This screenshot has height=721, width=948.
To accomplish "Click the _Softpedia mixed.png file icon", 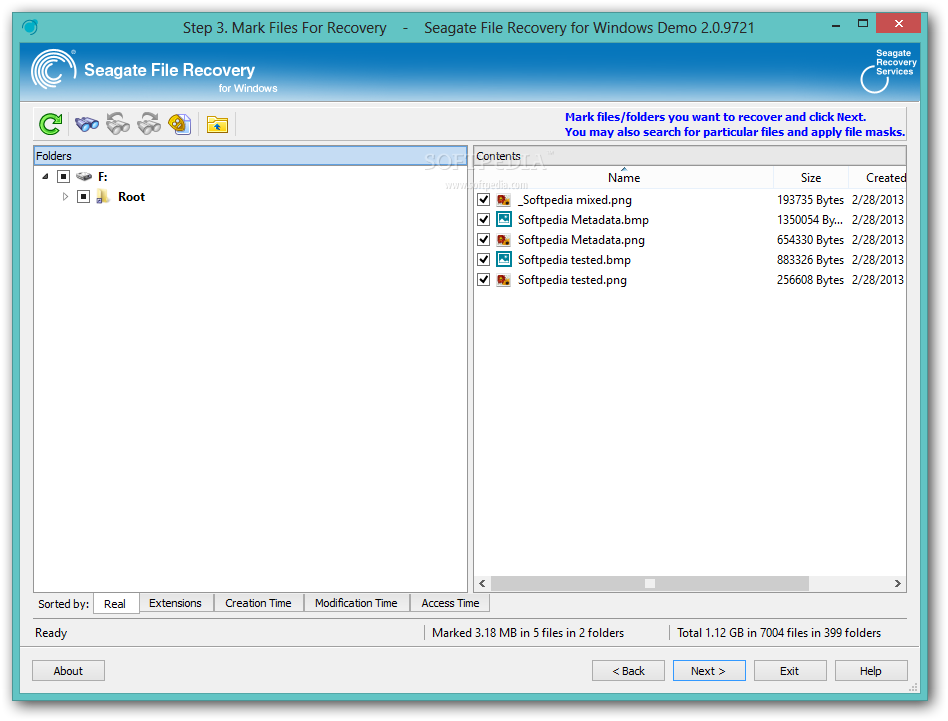I will (503, 200).
